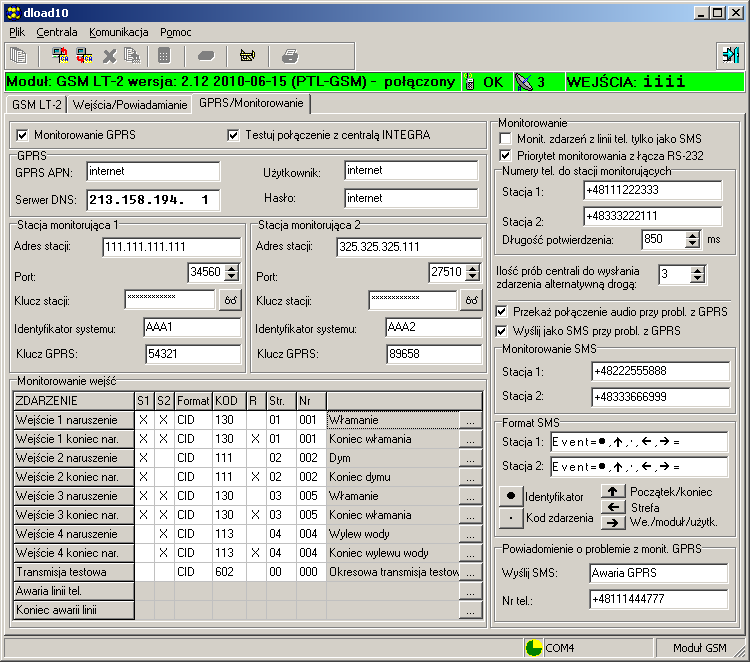This screenshot has width=750, height=662.
Task: Select Wejście 3 koniec nar. row header
Action: tap(74, 515)
